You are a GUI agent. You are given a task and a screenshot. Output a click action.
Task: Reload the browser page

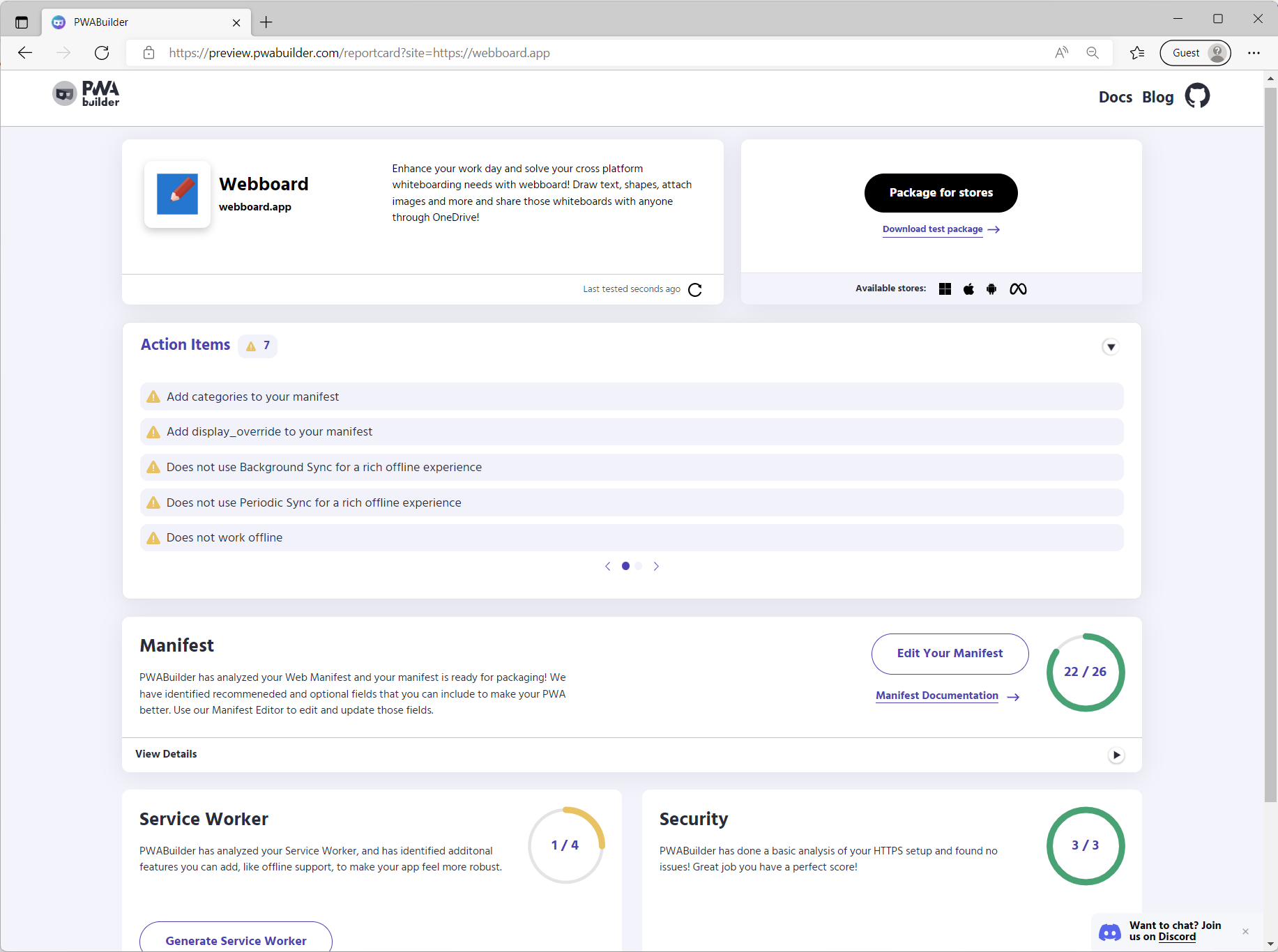click(x=102, y=53)
